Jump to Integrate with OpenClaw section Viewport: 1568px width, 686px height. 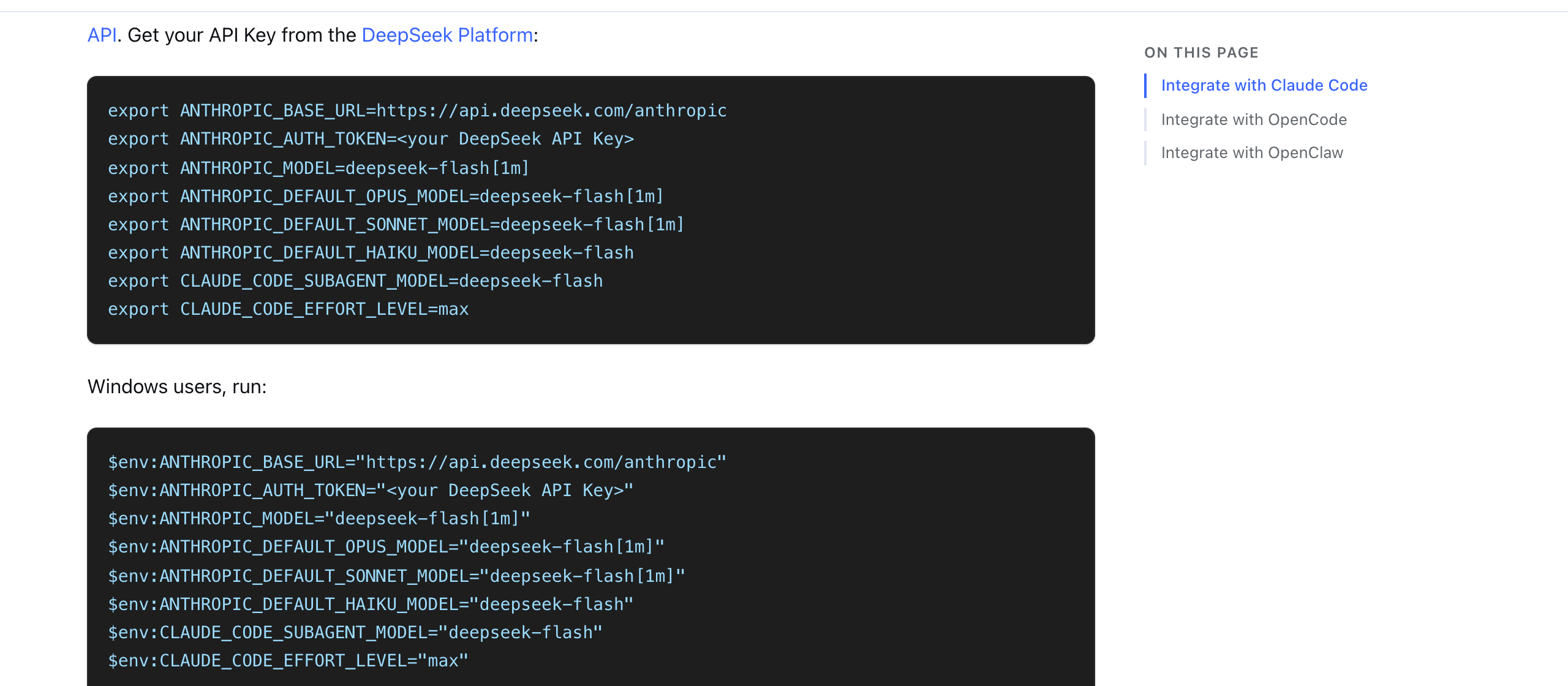(1252, 153)
